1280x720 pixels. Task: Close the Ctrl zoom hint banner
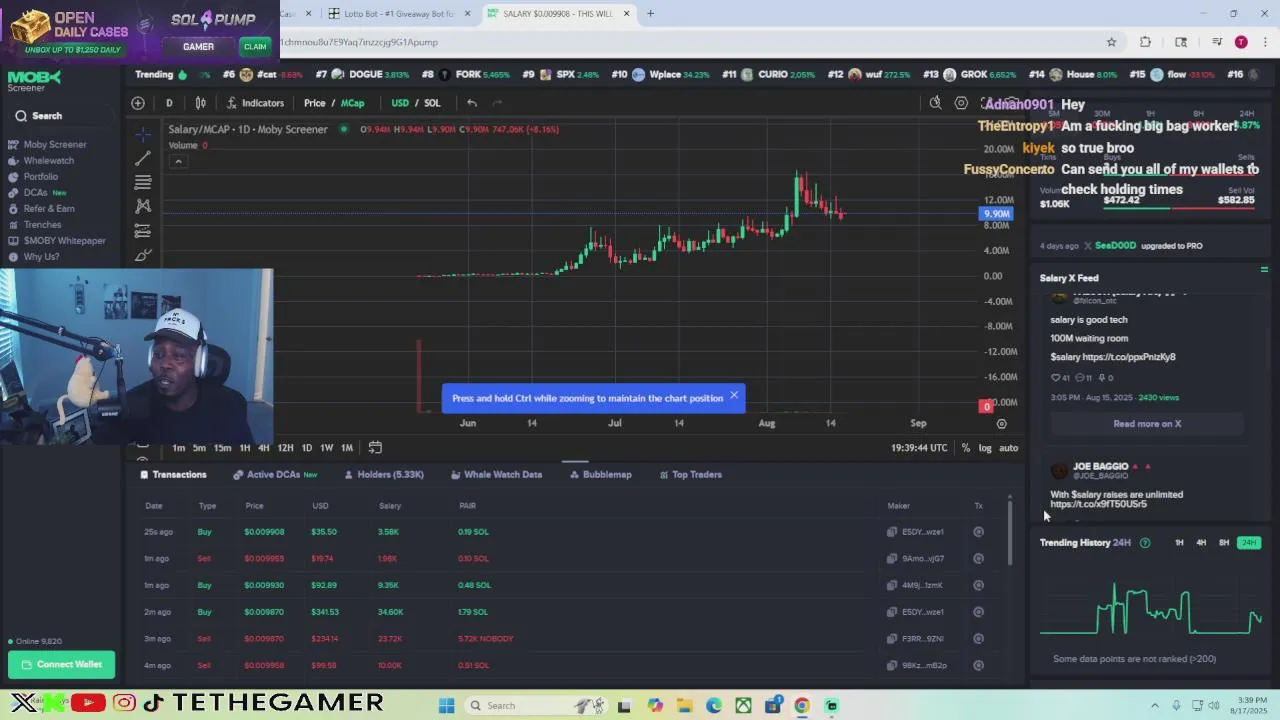pos(734,395)
